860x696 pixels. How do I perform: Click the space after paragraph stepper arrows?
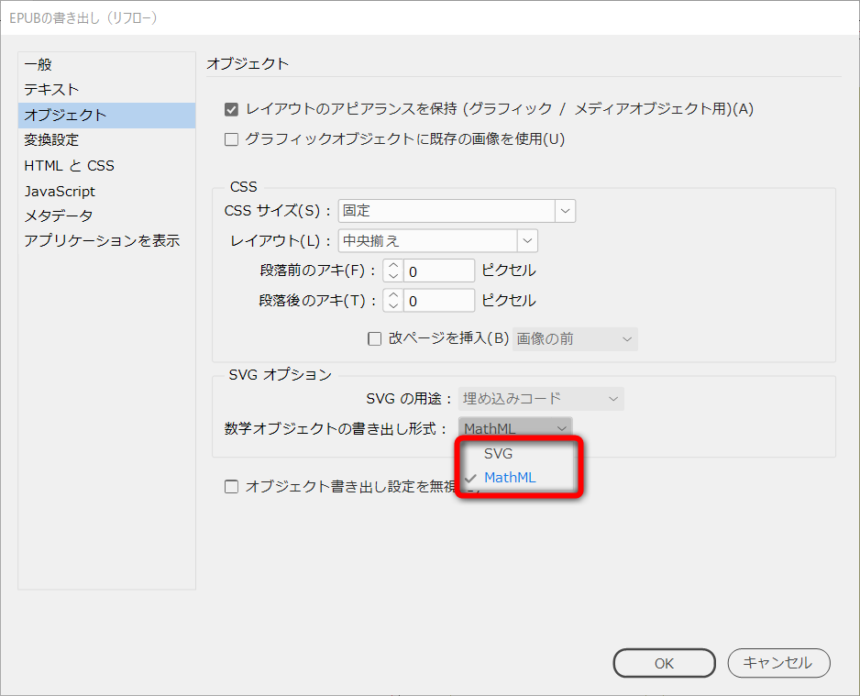click(x=393, y=301)
